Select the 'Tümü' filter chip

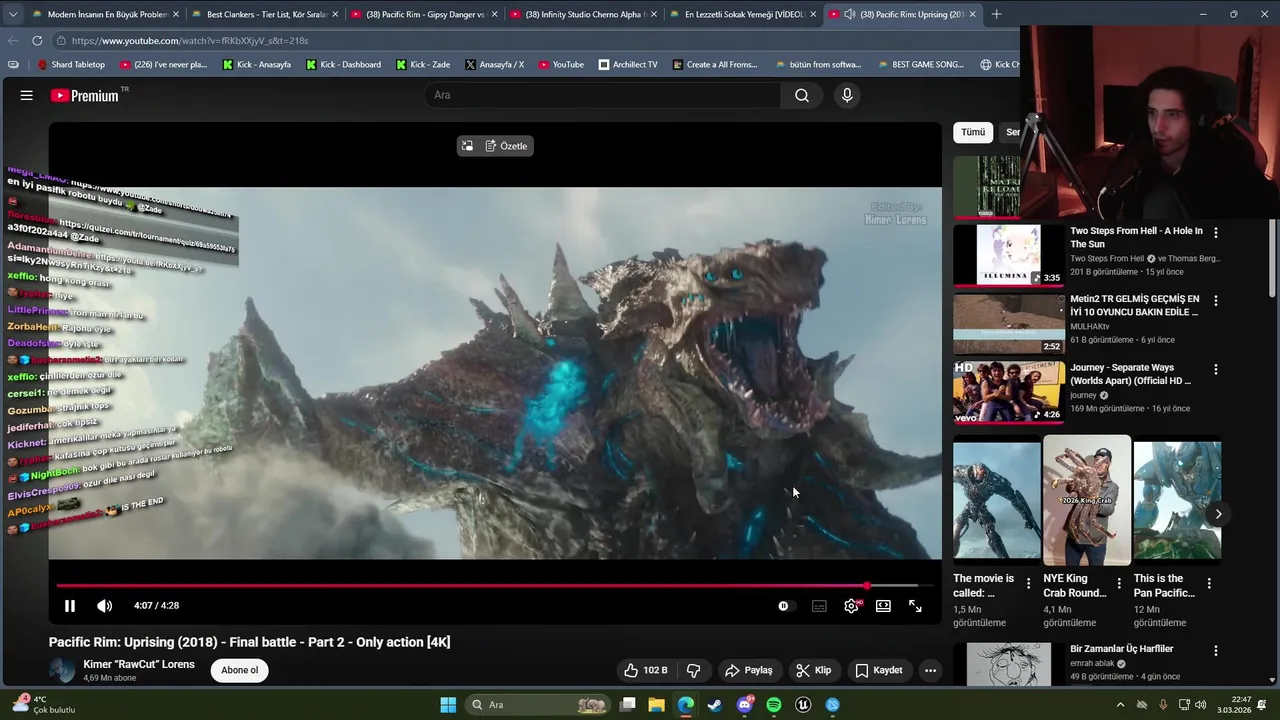973,132
